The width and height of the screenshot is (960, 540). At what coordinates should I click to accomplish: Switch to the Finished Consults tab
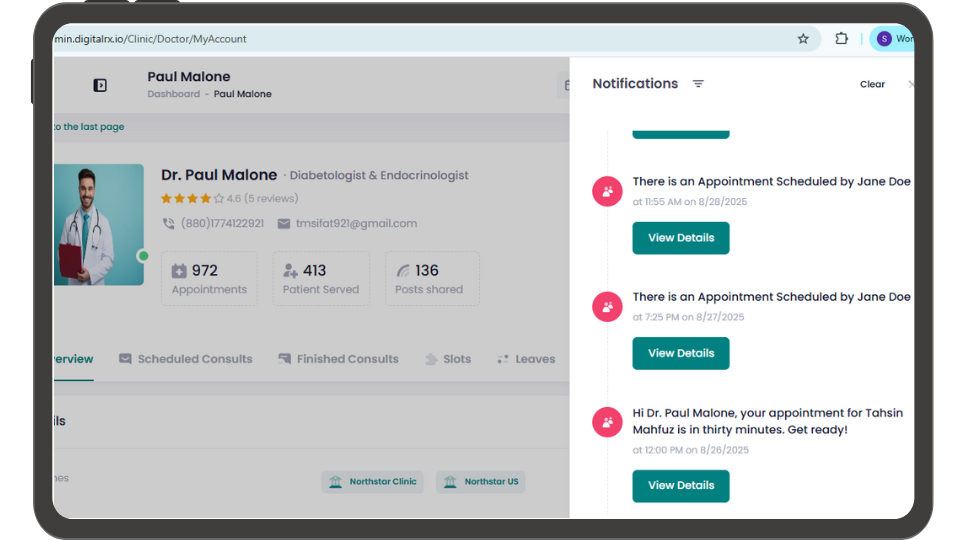click(338, 359)
